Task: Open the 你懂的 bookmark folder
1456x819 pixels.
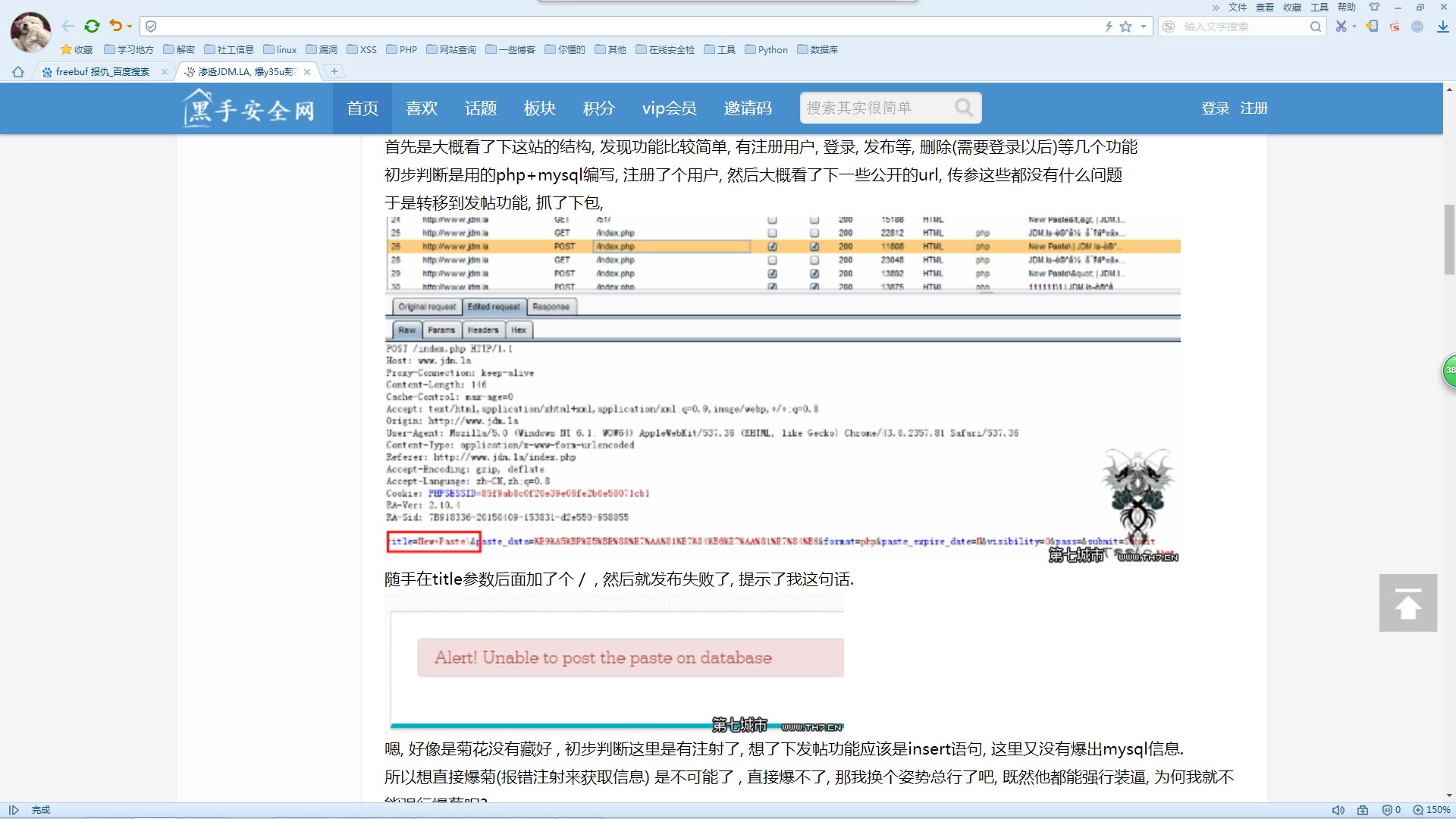Action: point(565,49)
